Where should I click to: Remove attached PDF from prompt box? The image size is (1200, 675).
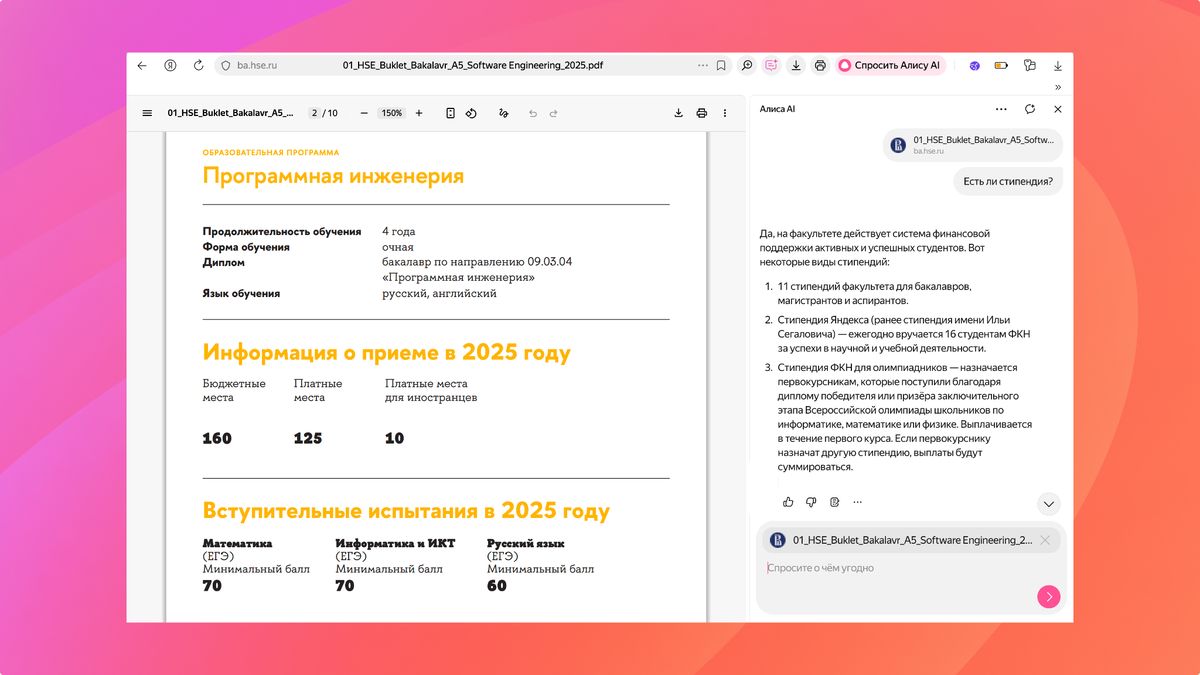[x=1045, y=540]
